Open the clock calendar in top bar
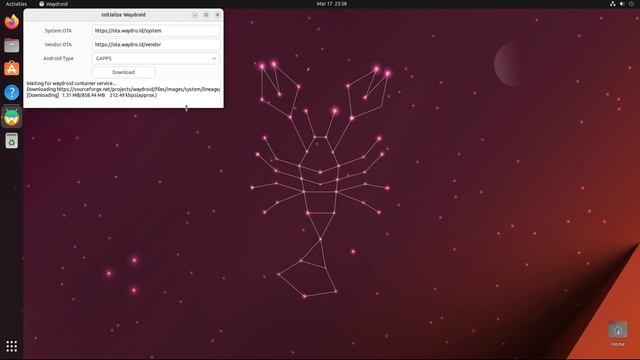Viewport: 640px width, 360px height. [332, 4]
